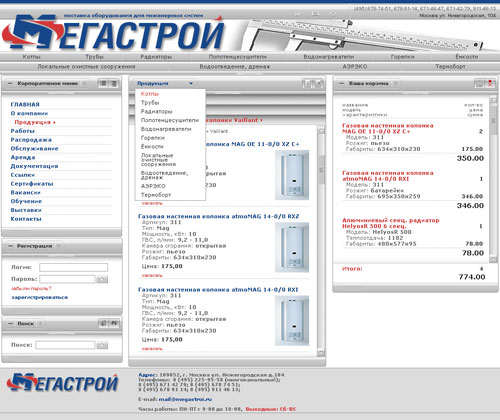Open Радиаторы in top navigation bar

click(x=156, y=57)
